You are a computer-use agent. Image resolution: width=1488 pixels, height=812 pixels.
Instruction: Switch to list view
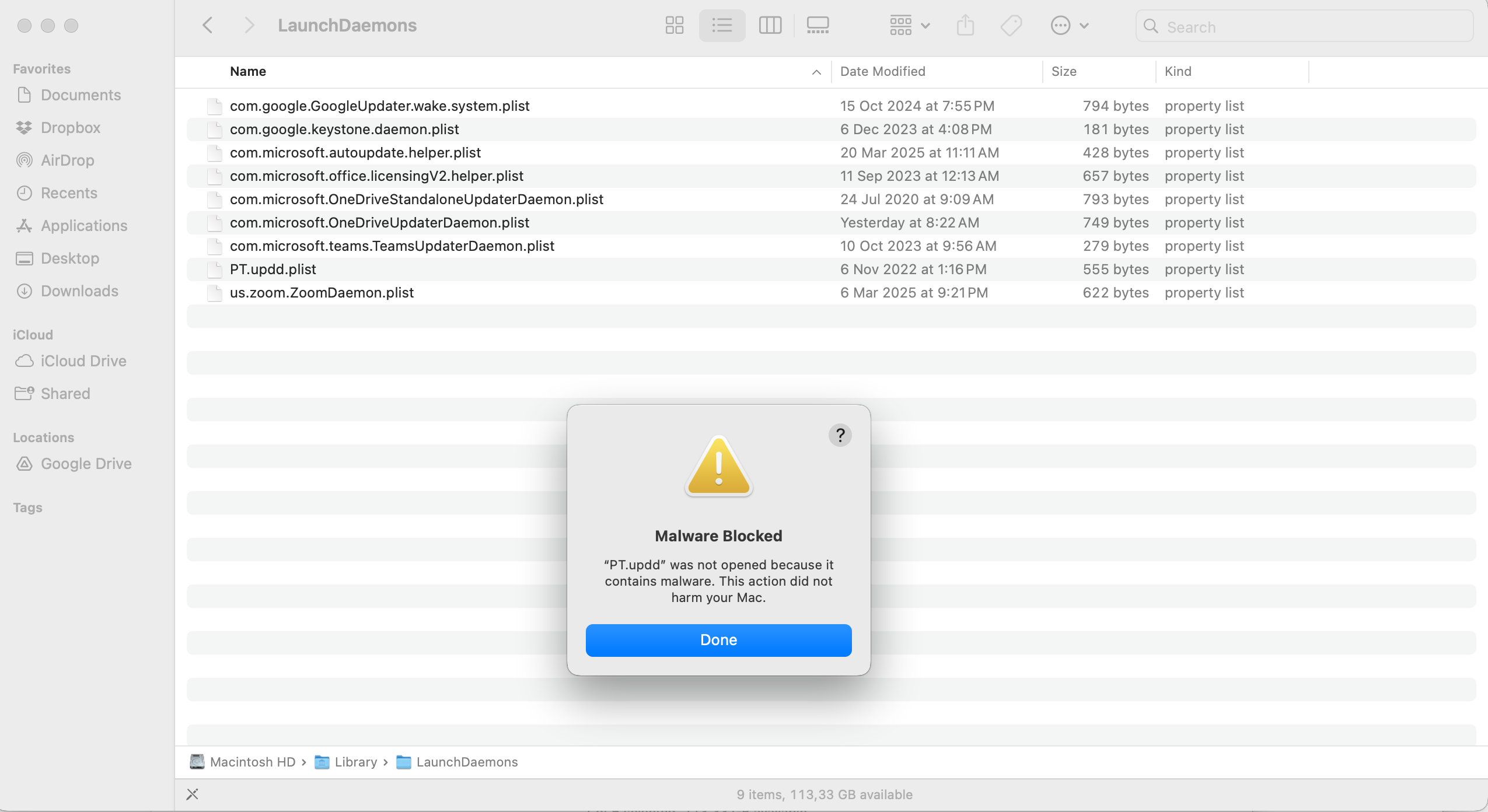[x=722, y=25]
